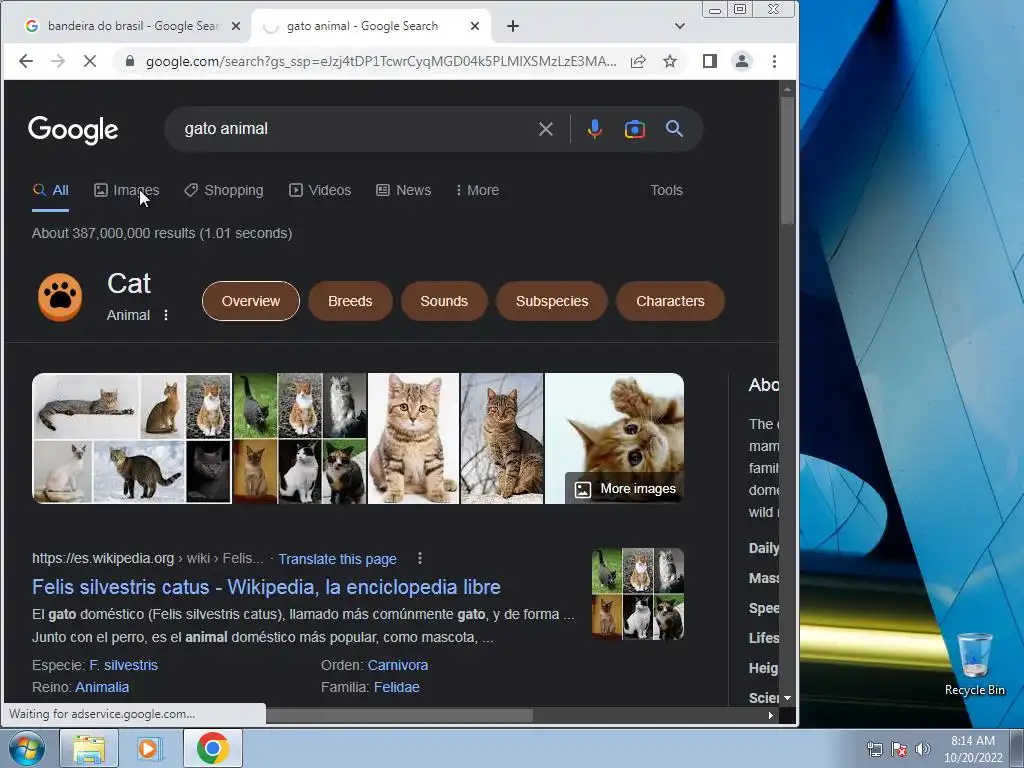Open the search Tools options

pos(666,191)
